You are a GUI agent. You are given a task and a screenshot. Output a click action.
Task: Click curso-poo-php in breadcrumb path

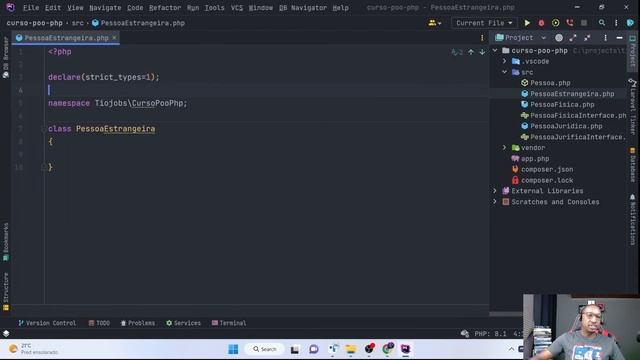click(x=35, y=23)
